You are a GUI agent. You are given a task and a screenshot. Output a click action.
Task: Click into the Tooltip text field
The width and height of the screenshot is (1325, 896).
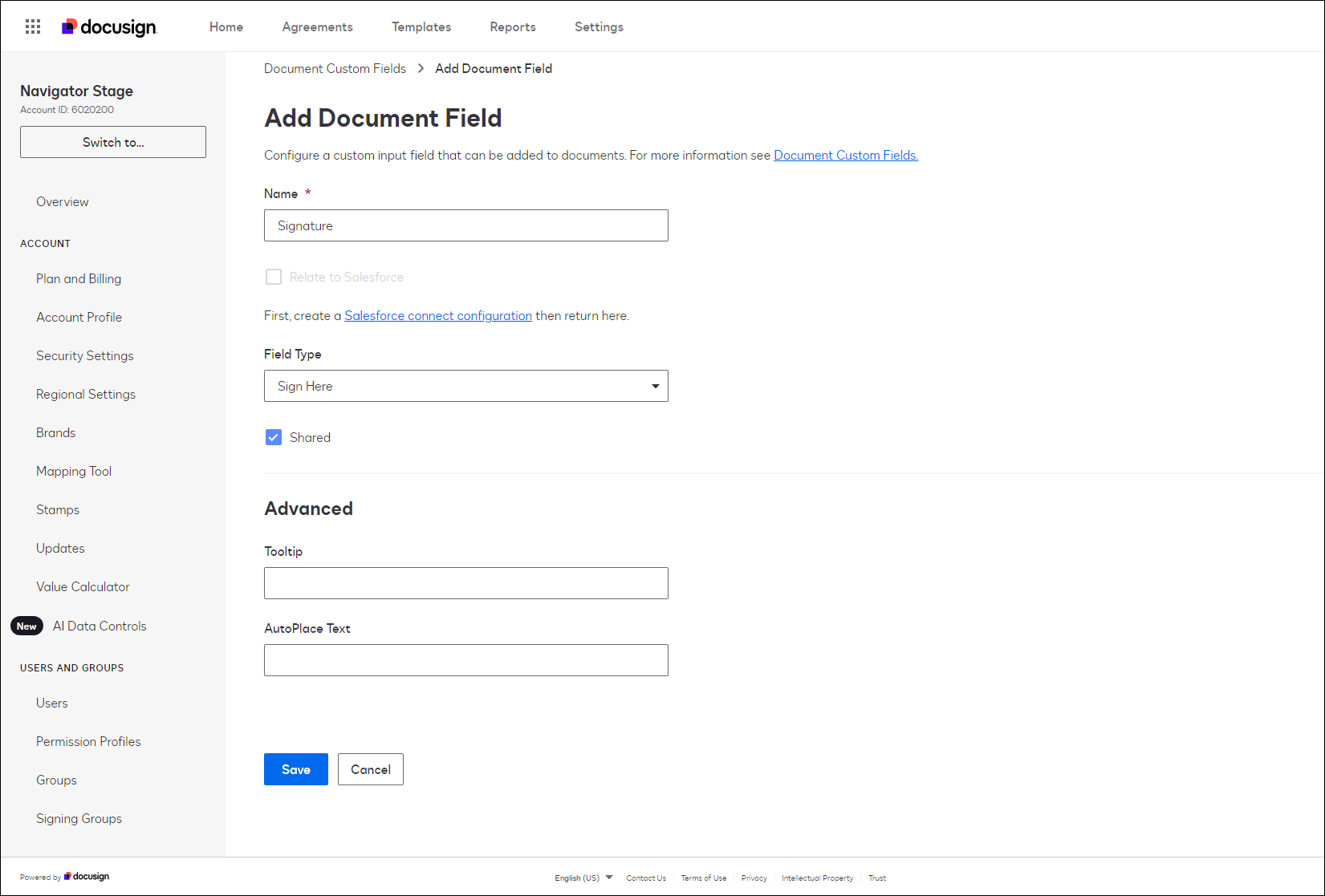click(x=465, y=583)
